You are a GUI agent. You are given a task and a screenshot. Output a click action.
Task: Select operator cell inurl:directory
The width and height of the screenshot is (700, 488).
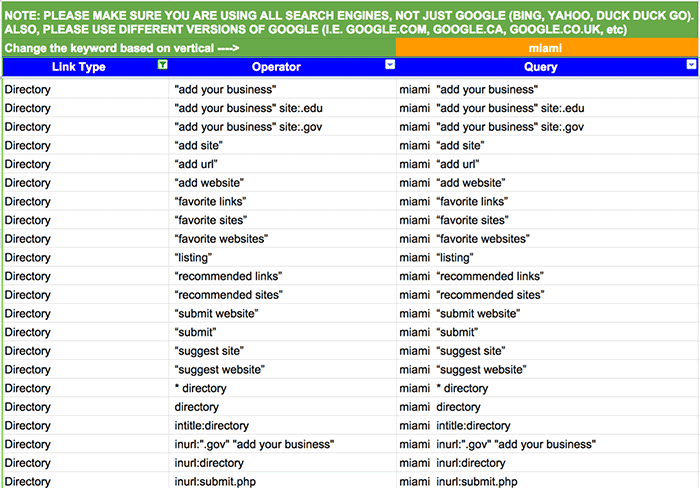pyautogui.click(x=283, y=463)
